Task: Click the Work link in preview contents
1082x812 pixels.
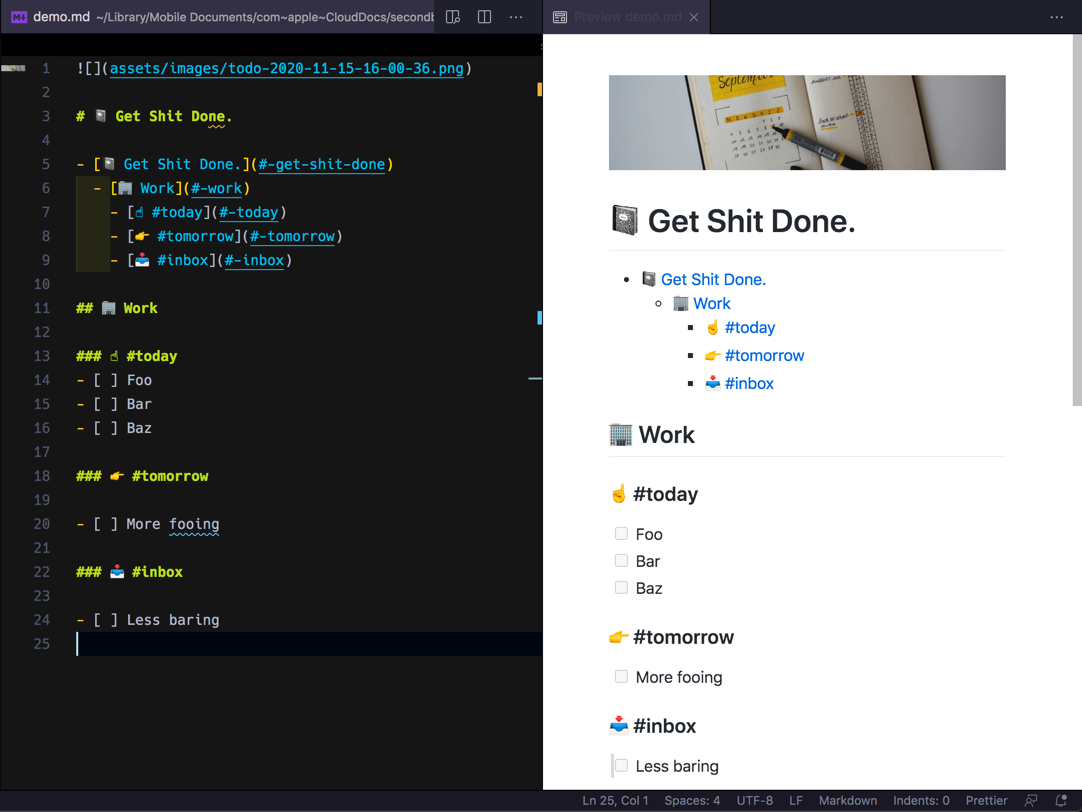Action: (x=711, y=304)
